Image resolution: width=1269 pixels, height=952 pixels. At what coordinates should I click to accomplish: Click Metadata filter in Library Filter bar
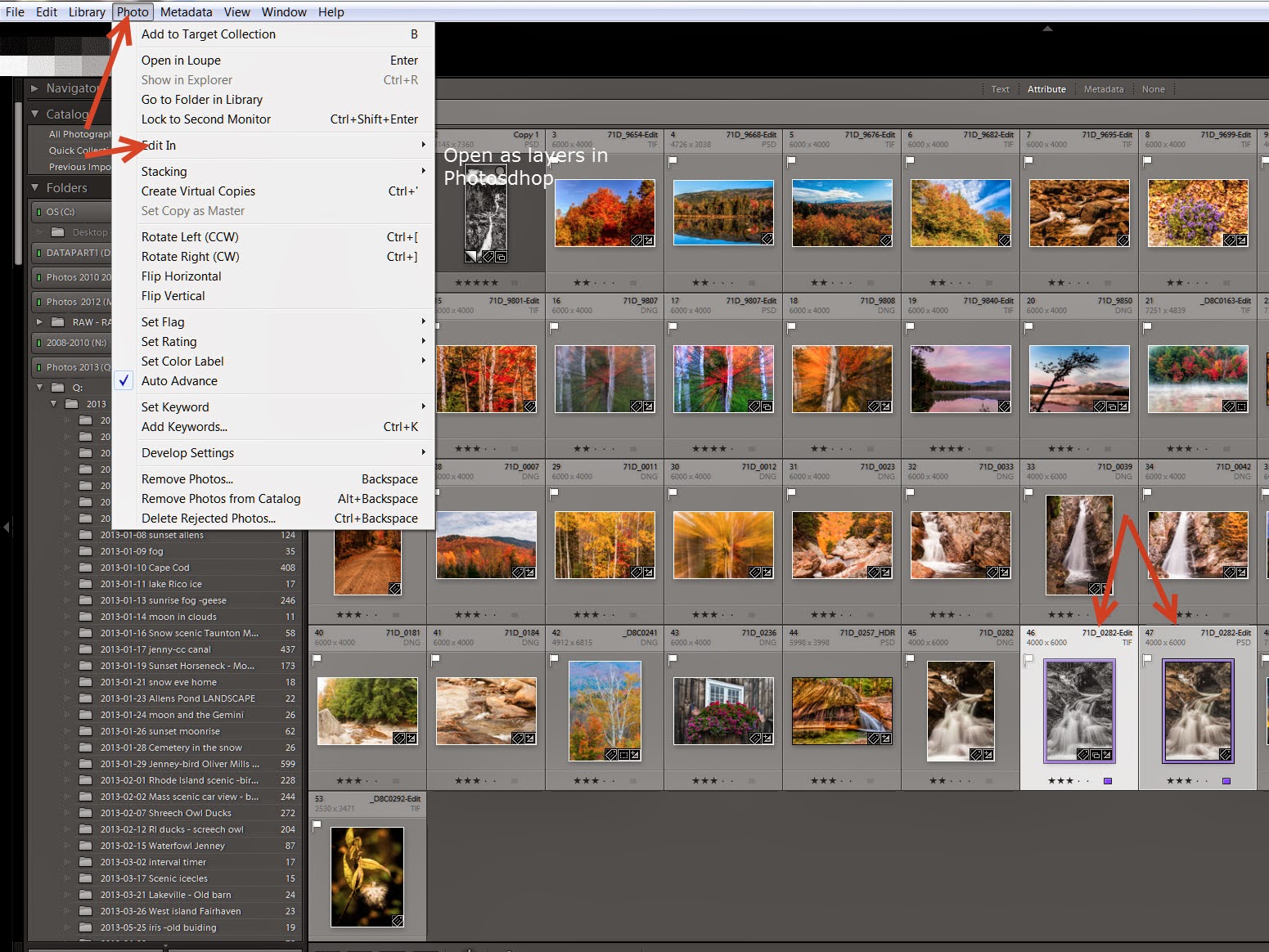tap(1104, 89)
